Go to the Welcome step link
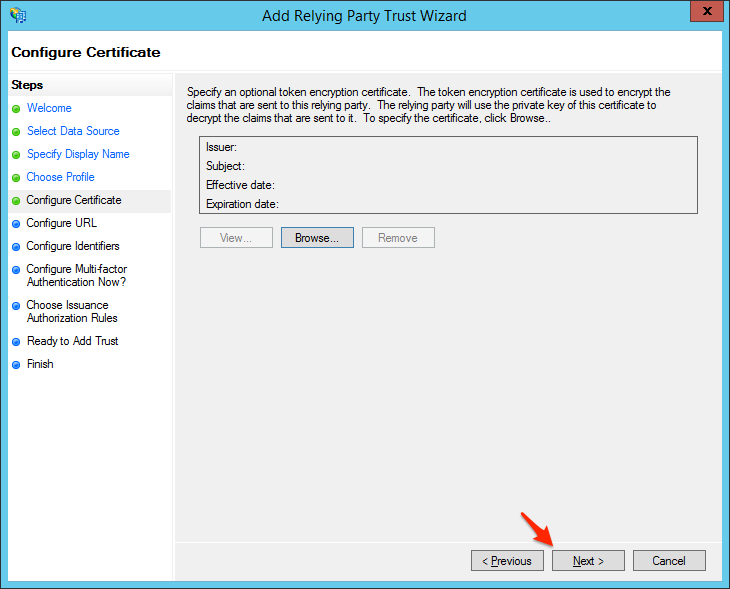This screenshot has width=730, height=589. click(x=49, y=108)
